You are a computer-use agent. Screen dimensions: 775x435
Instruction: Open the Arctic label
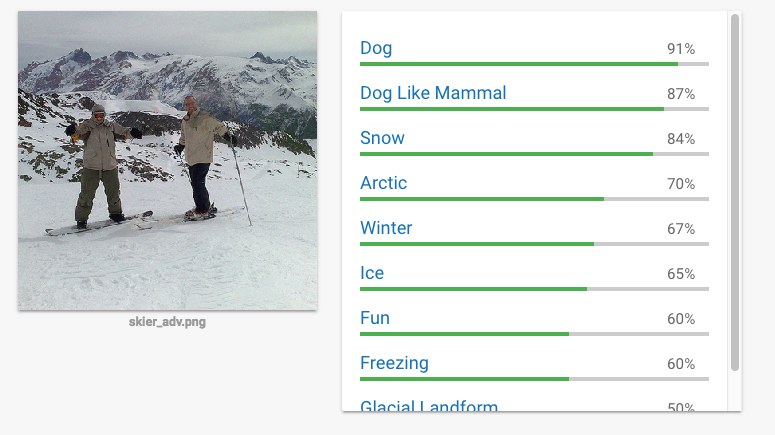pyautogui.click(x=383, y=183)
